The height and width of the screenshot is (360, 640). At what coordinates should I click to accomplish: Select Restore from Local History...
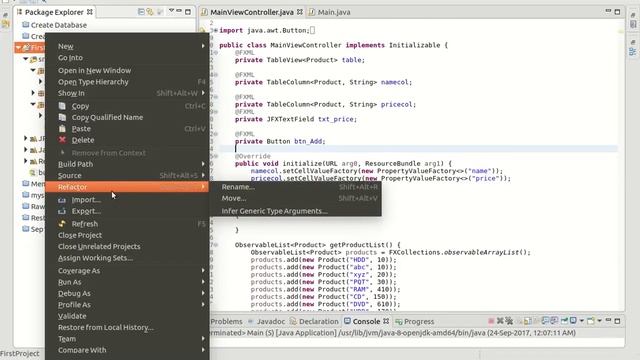[127, 327]
